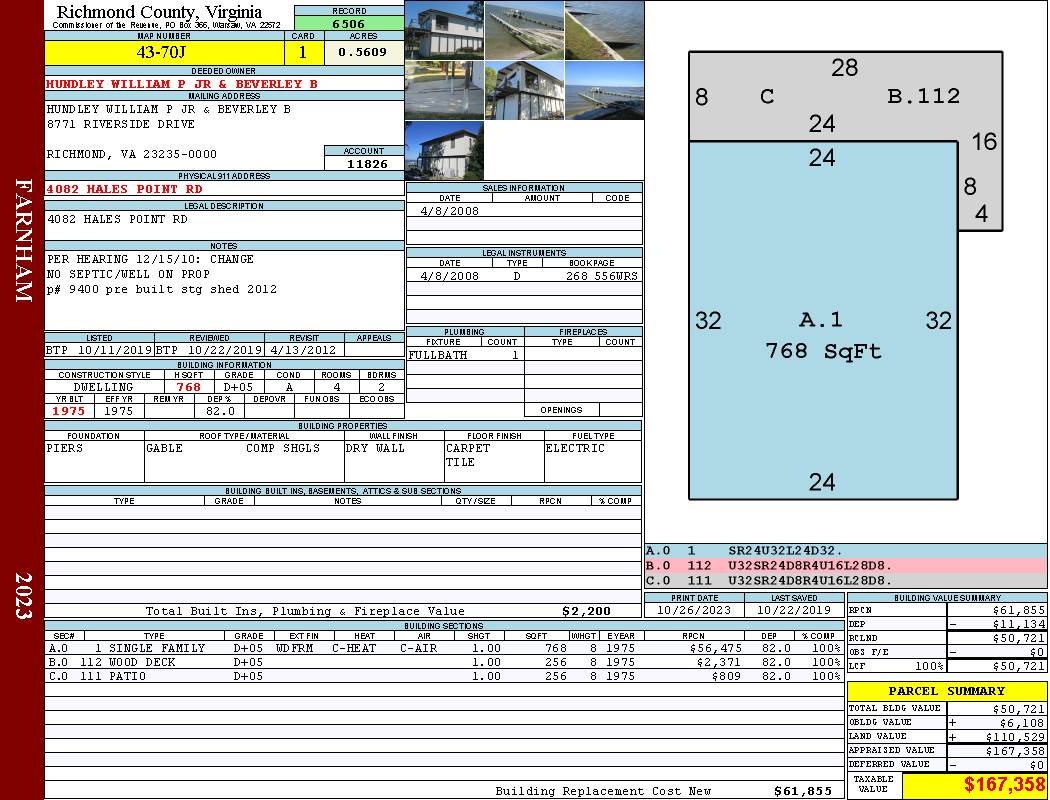Click the sketch code row A.0 SR24U32L24D32
Screen dimensions: 1050x800
pyautogui.click(x=846, y=551)
